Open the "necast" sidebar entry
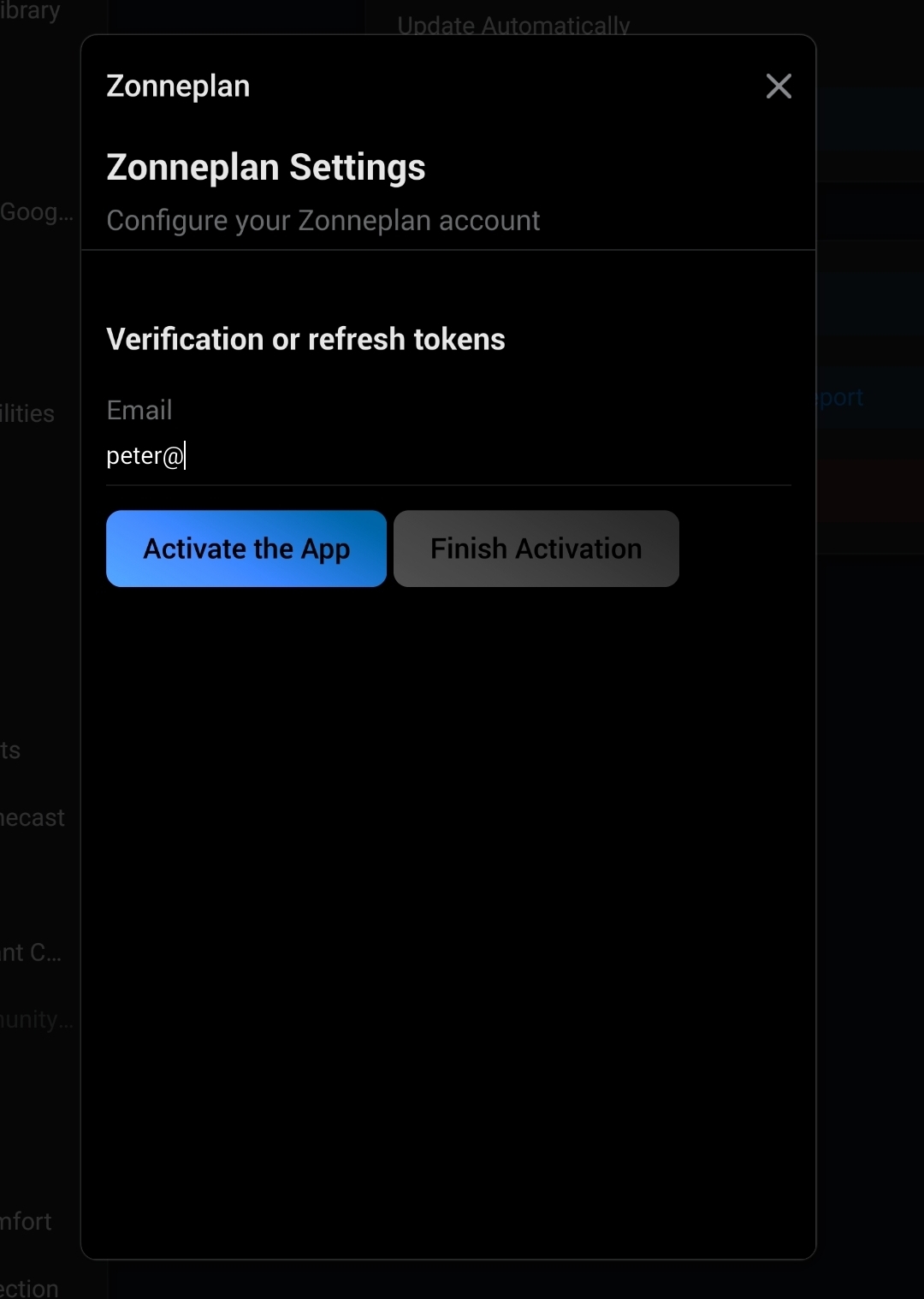This screenshot has height=1299, width=924. pos(33,817)
